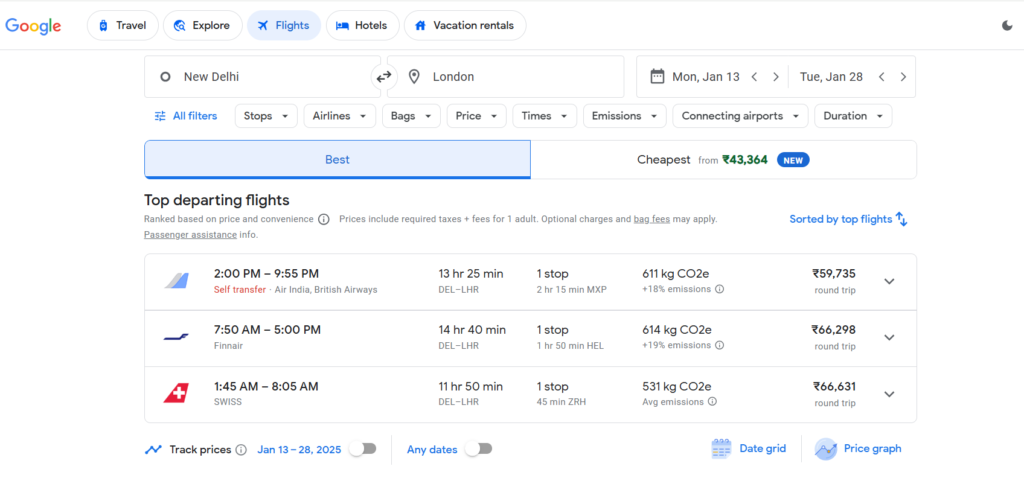
Task: Click the London destination field
Action: click(x=505, y=76)
